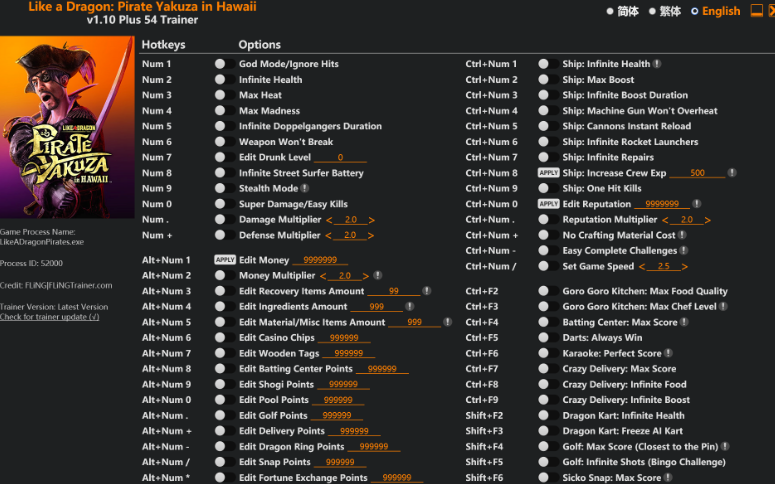The image size is (775, 484).
Task: Click the Edit Dragon Ring Points value field
Action: point(374,447)
